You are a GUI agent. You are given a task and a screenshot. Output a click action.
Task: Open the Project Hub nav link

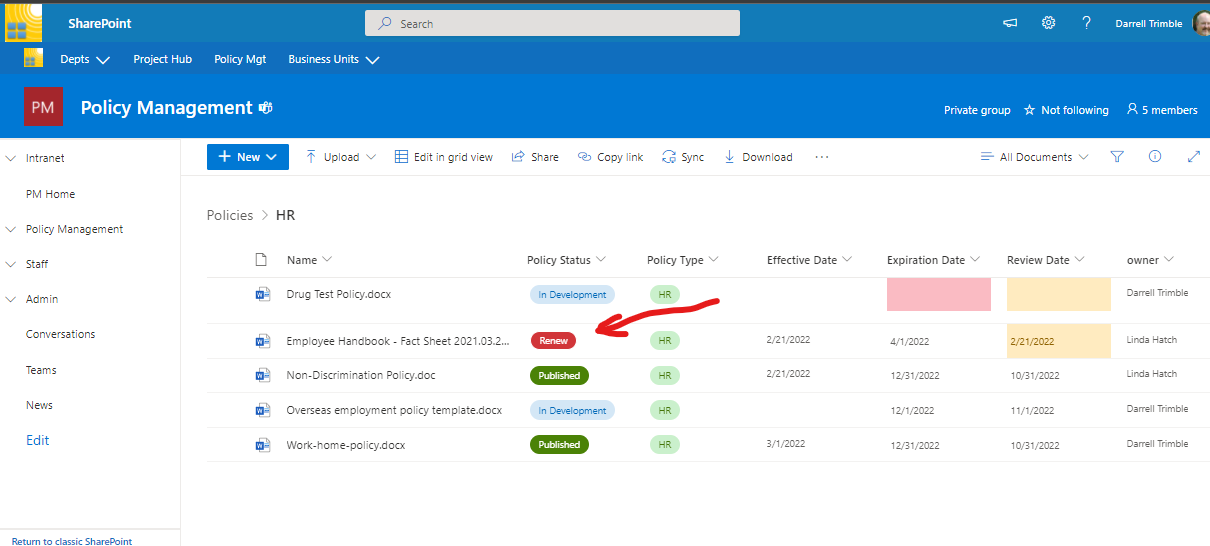tap(163, 59)
